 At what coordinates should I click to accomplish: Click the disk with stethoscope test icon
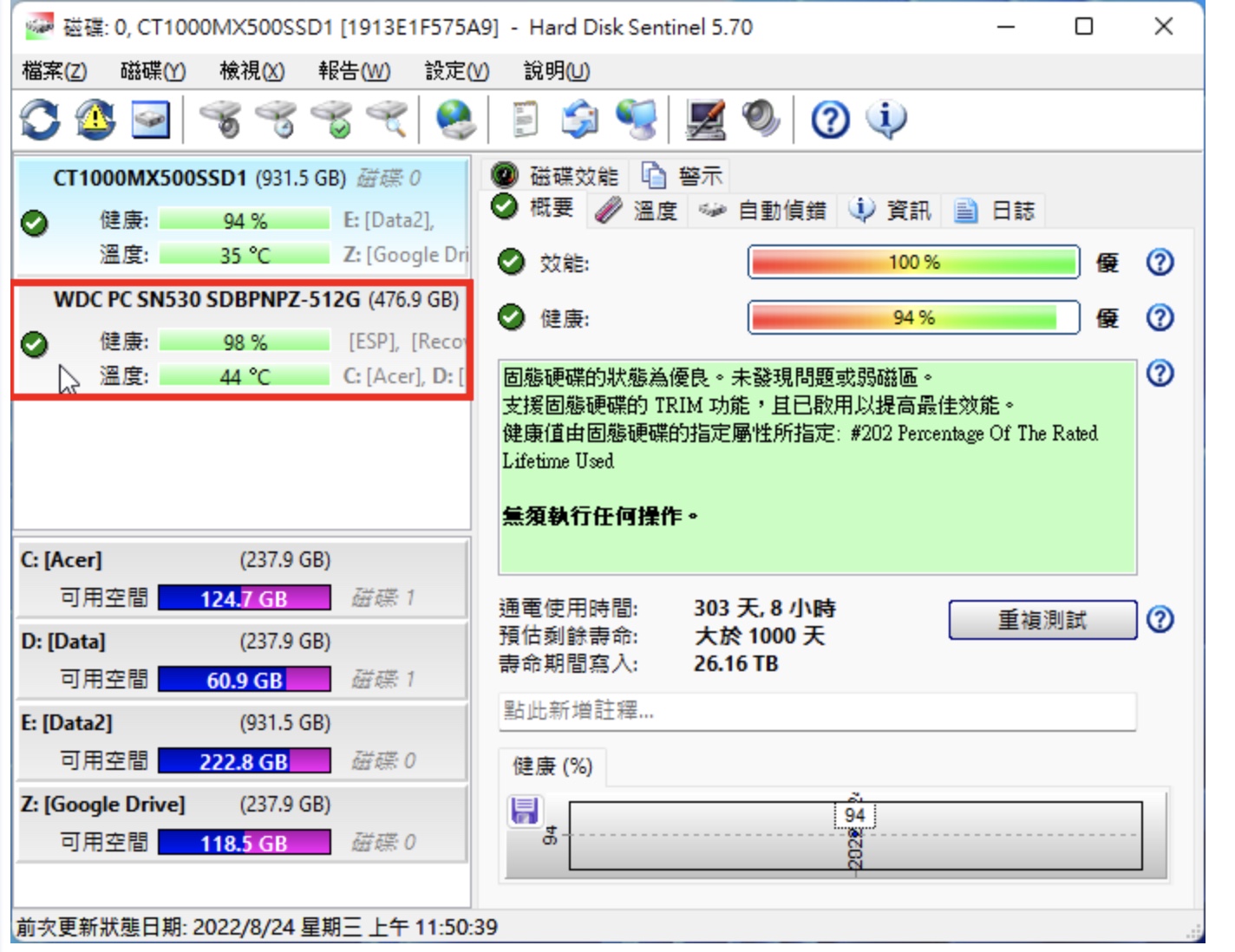(221, 120)
